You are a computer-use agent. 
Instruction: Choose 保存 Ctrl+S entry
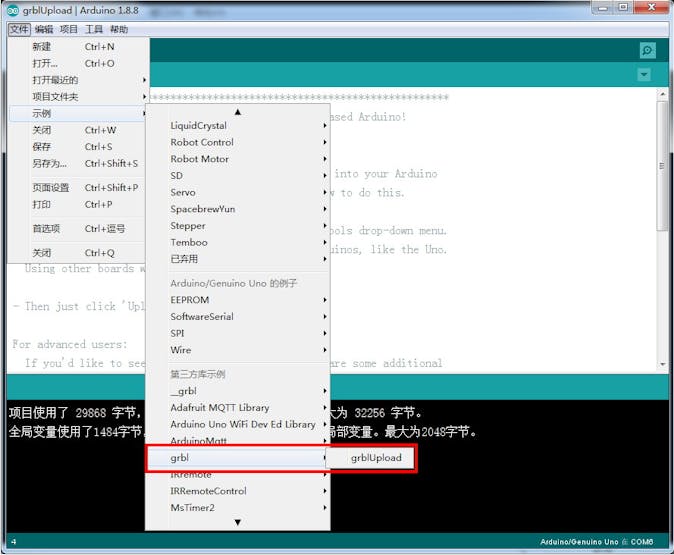click(x=77, y=147)
